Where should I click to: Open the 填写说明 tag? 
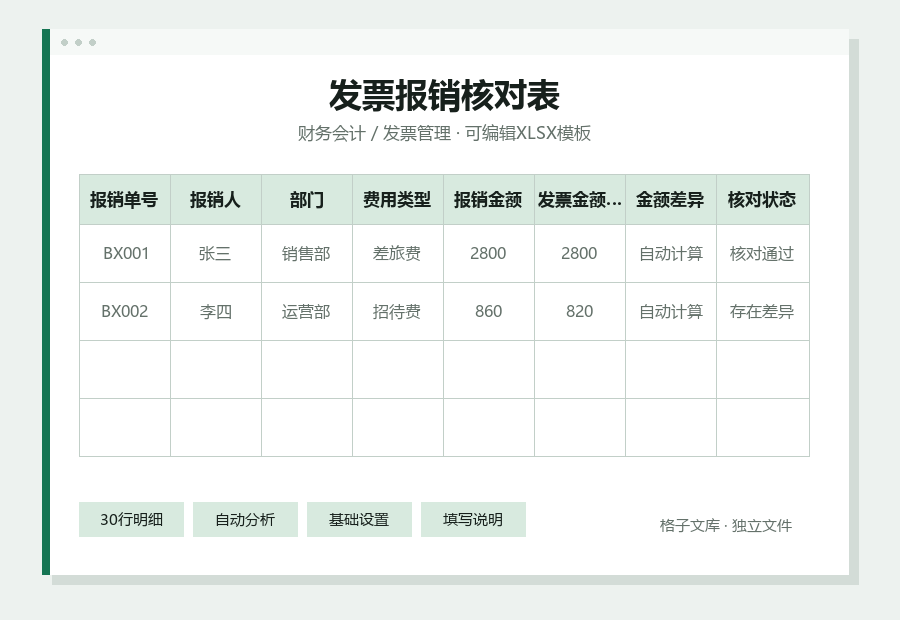473,520
